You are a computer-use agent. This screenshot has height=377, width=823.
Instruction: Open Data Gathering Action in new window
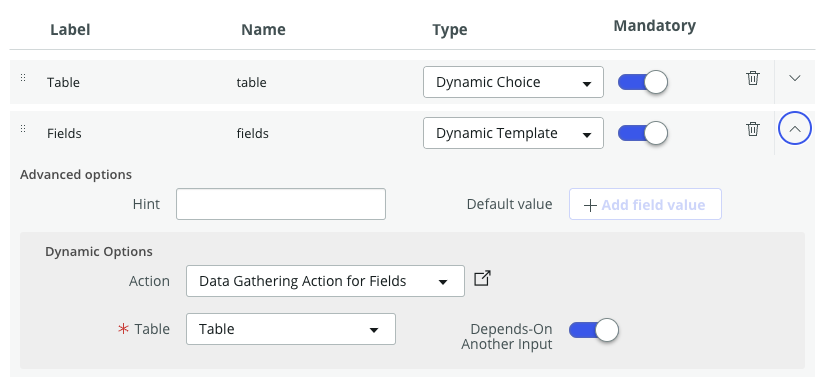point(482,278)
